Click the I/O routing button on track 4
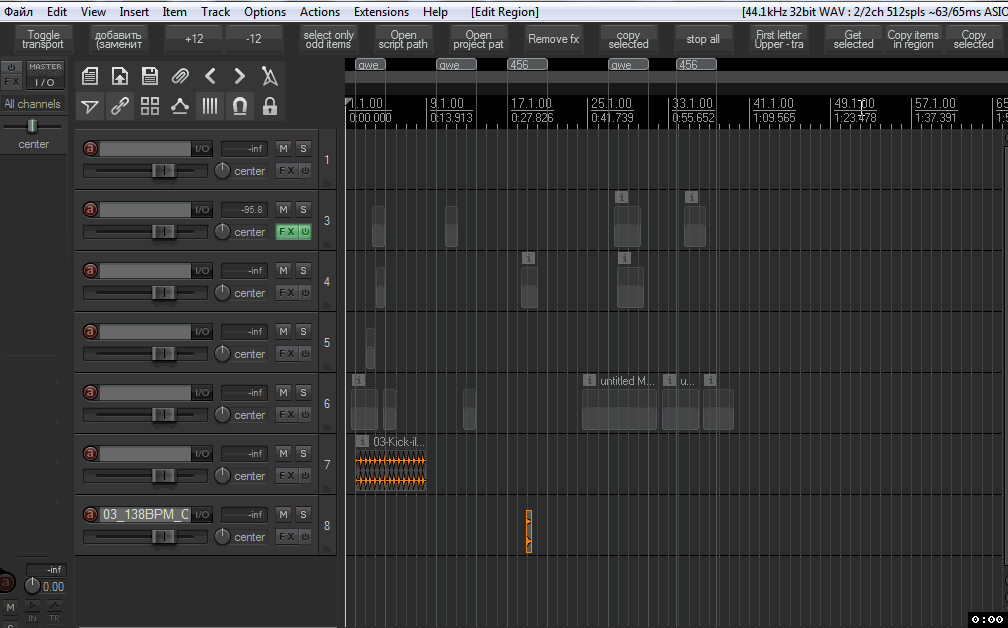The height and width of the screenshot is (628, 1008). coord(202,271)
